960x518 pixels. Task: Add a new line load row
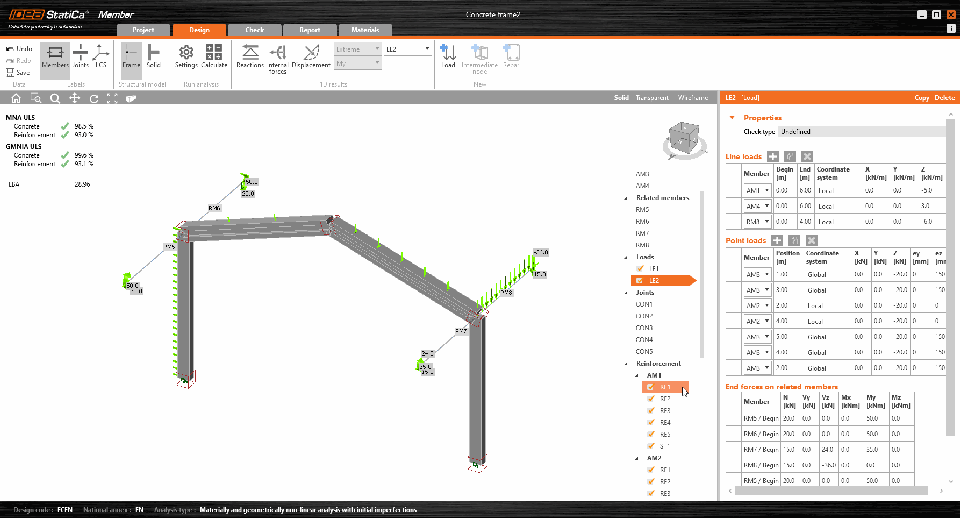point(773,157)
